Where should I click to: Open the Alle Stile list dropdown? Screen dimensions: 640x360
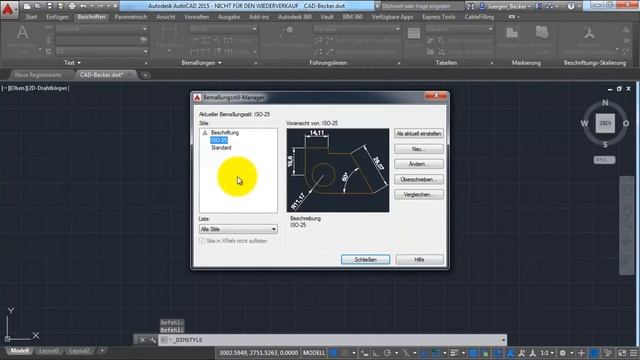[x=238, y=229]
